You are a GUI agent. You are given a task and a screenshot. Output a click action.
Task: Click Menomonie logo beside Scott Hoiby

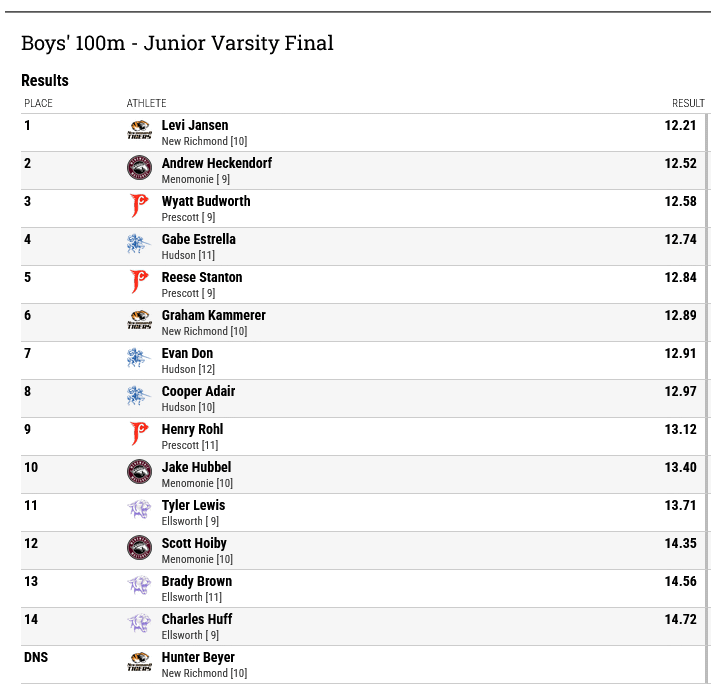(139, 548)
